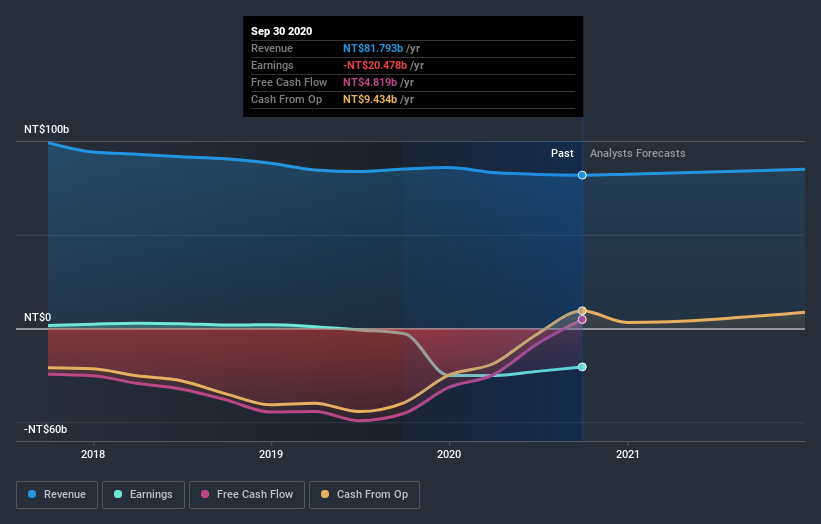The image size is (821, 524).
Task: Click the 2019 x-axis label
Action: (271, 454)
